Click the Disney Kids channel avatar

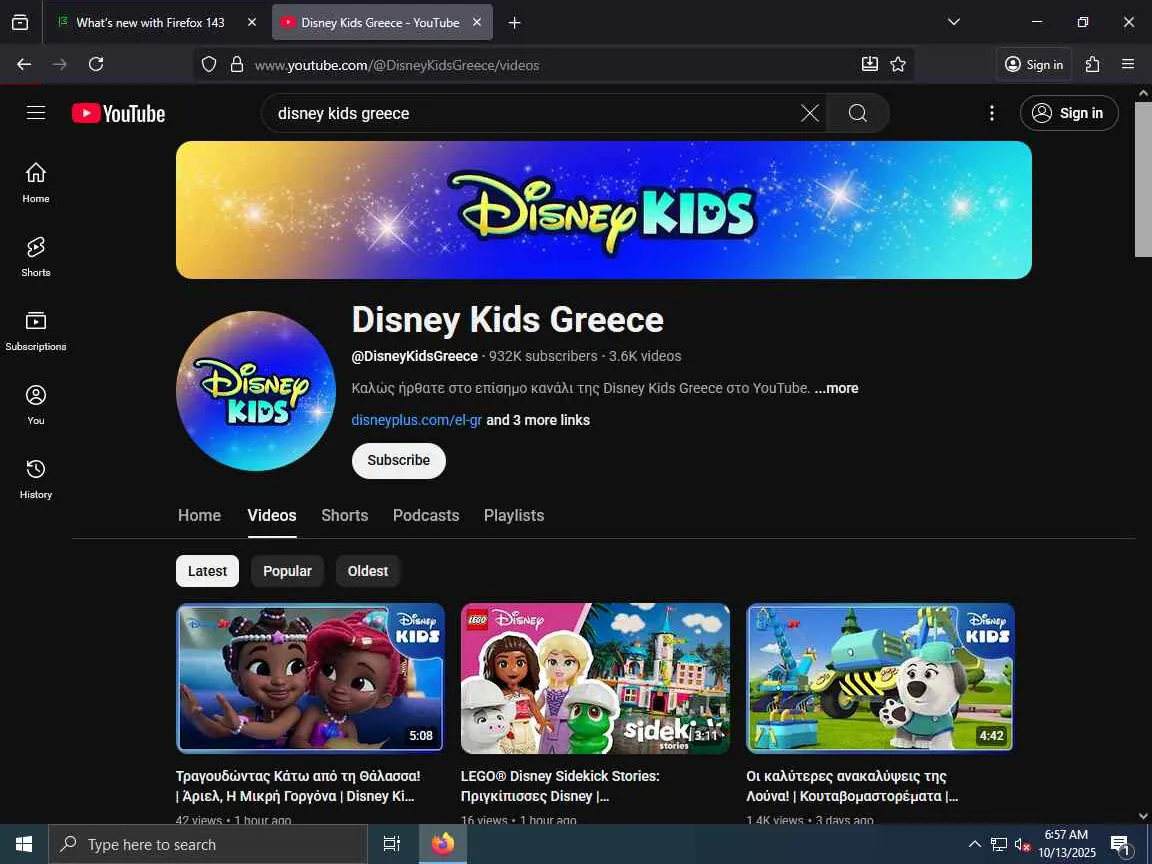coord(256,391)
